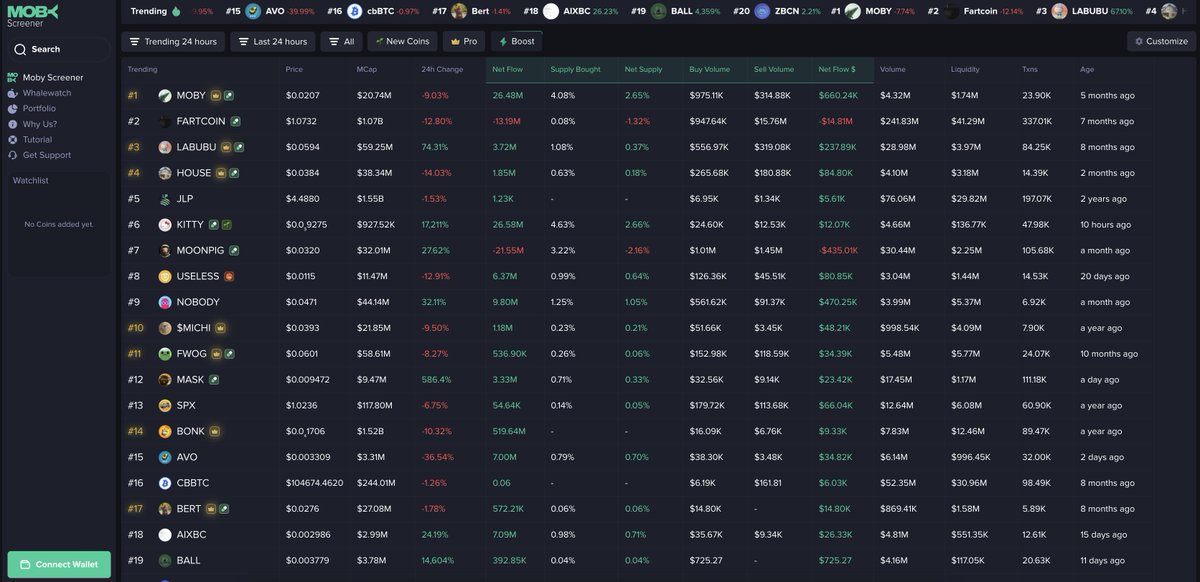Sort by the Price column header

(x=294, y=69)
